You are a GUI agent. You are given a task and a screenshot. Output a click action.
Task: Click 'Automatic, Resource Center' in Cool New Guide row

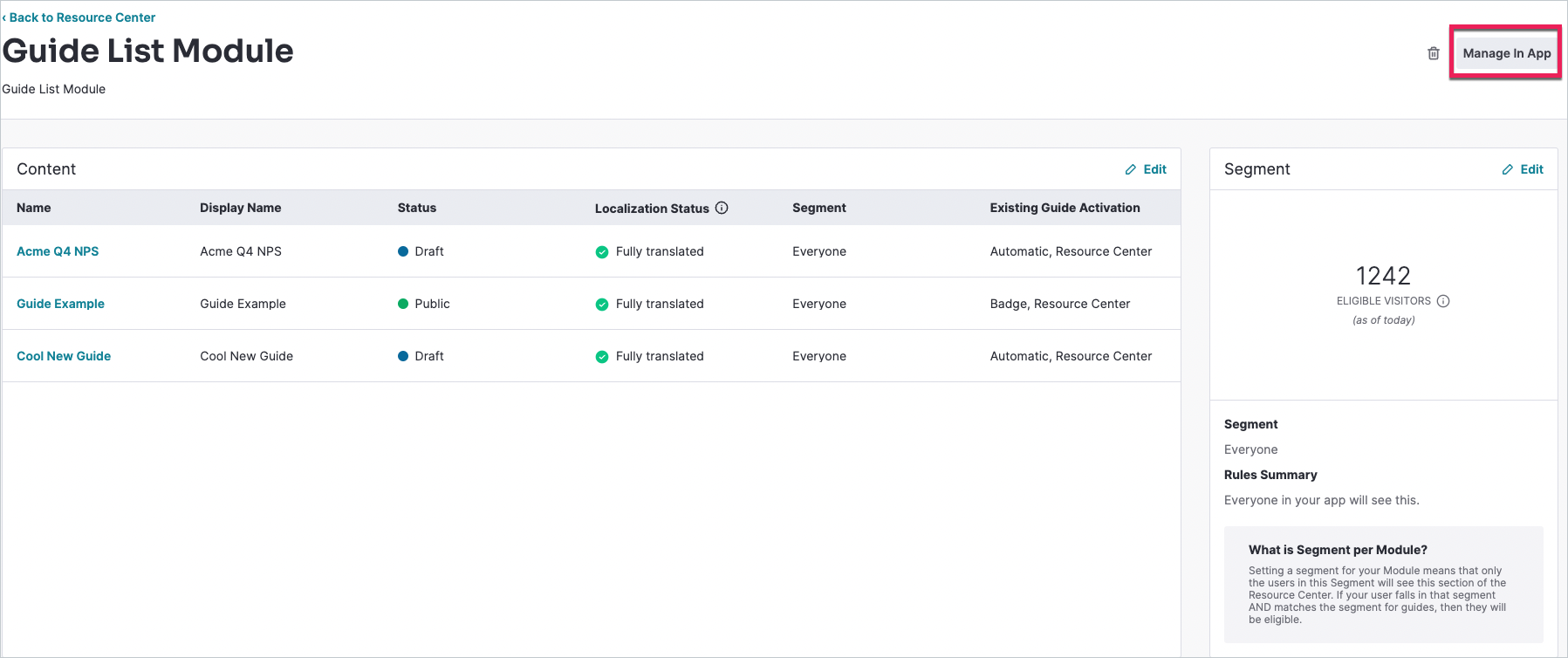tap(1071, 356)
